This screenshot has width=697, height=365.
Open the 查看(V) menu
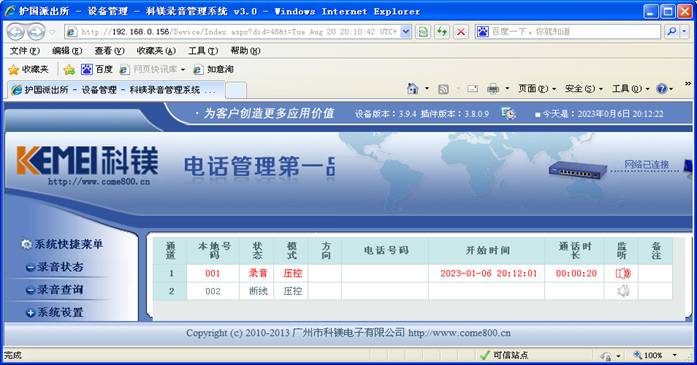[109, 51]
